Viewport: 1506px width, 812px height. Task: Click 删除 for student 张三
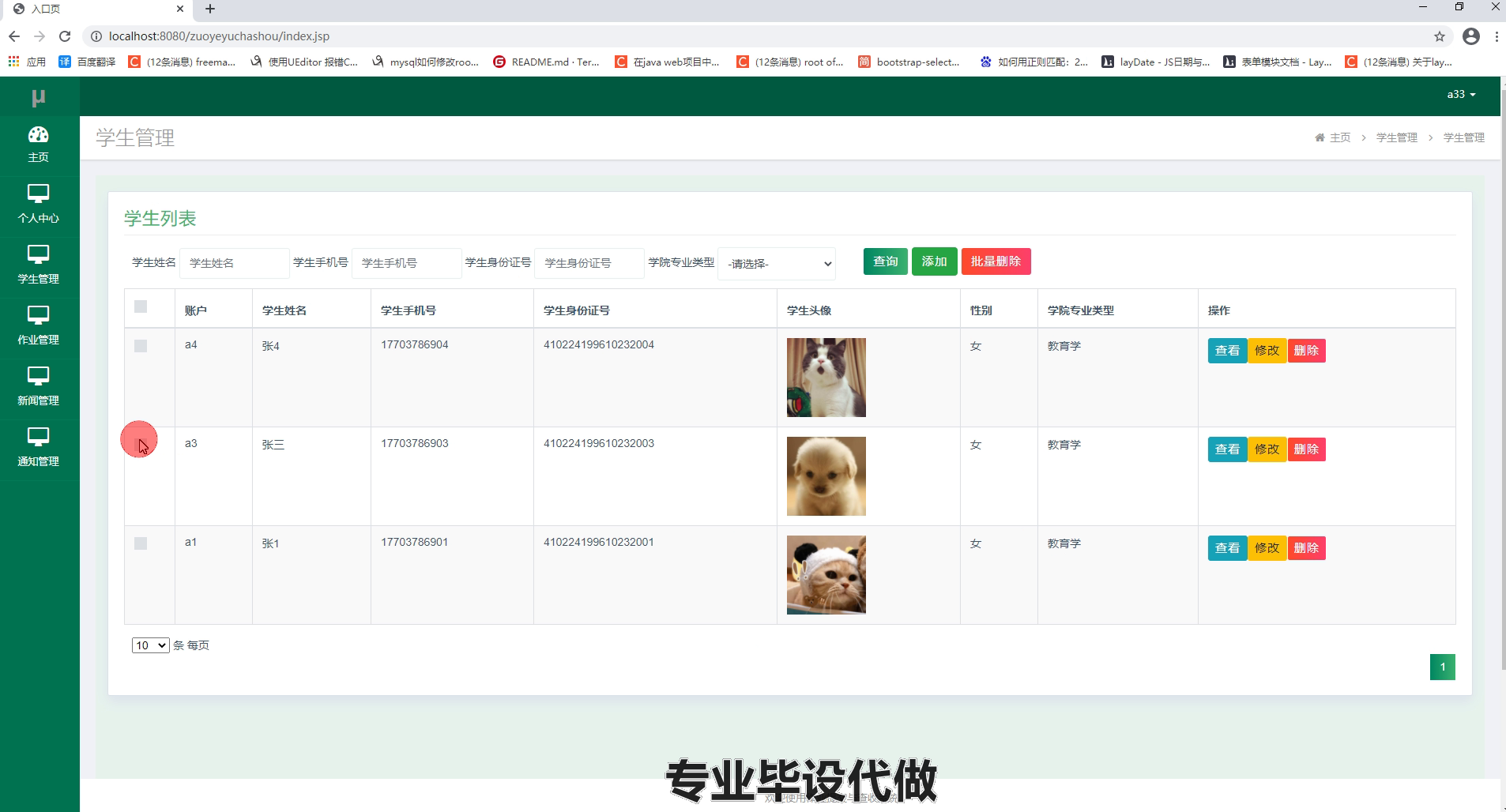pyautogui.click(x=1306, y=449)
